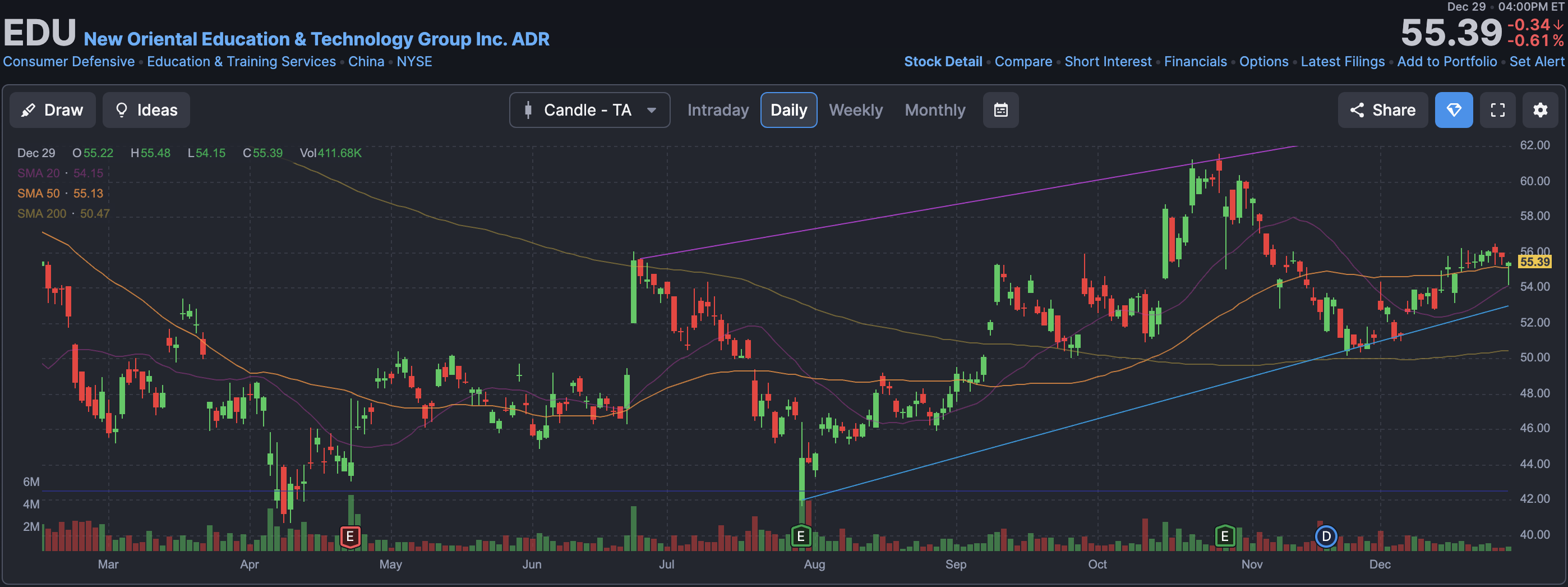Click the red earnings marker in April
The width and height of the screenshot is (1568, 587).
(350, 536)
